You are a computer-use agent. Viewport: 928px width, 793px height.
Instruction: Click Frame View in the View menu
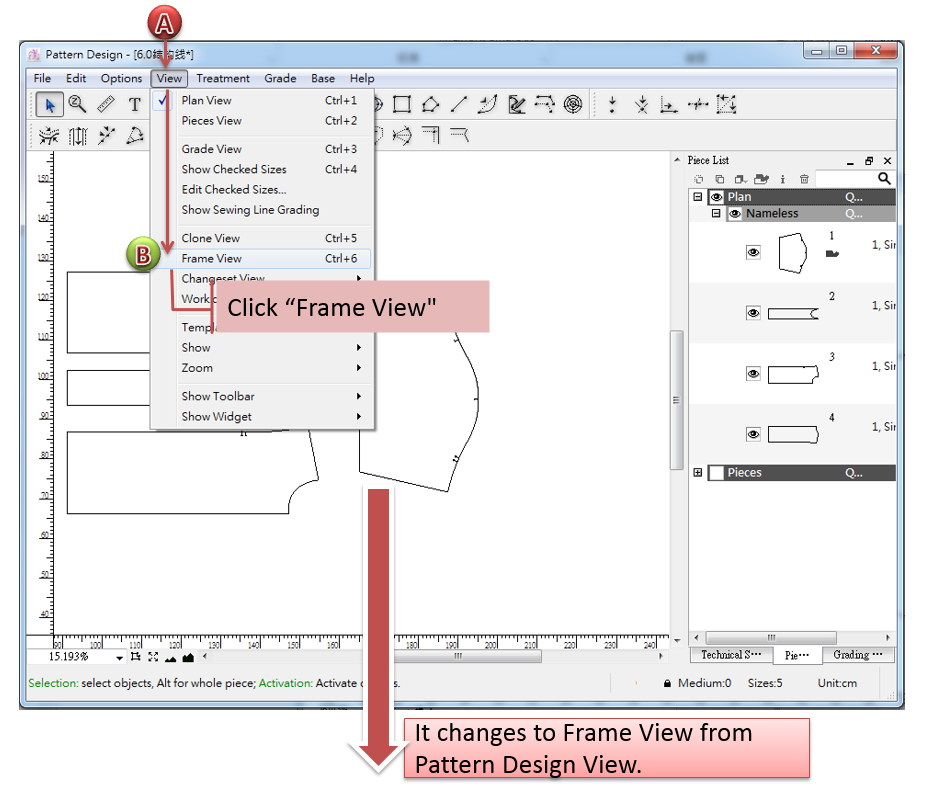point(212,259)
